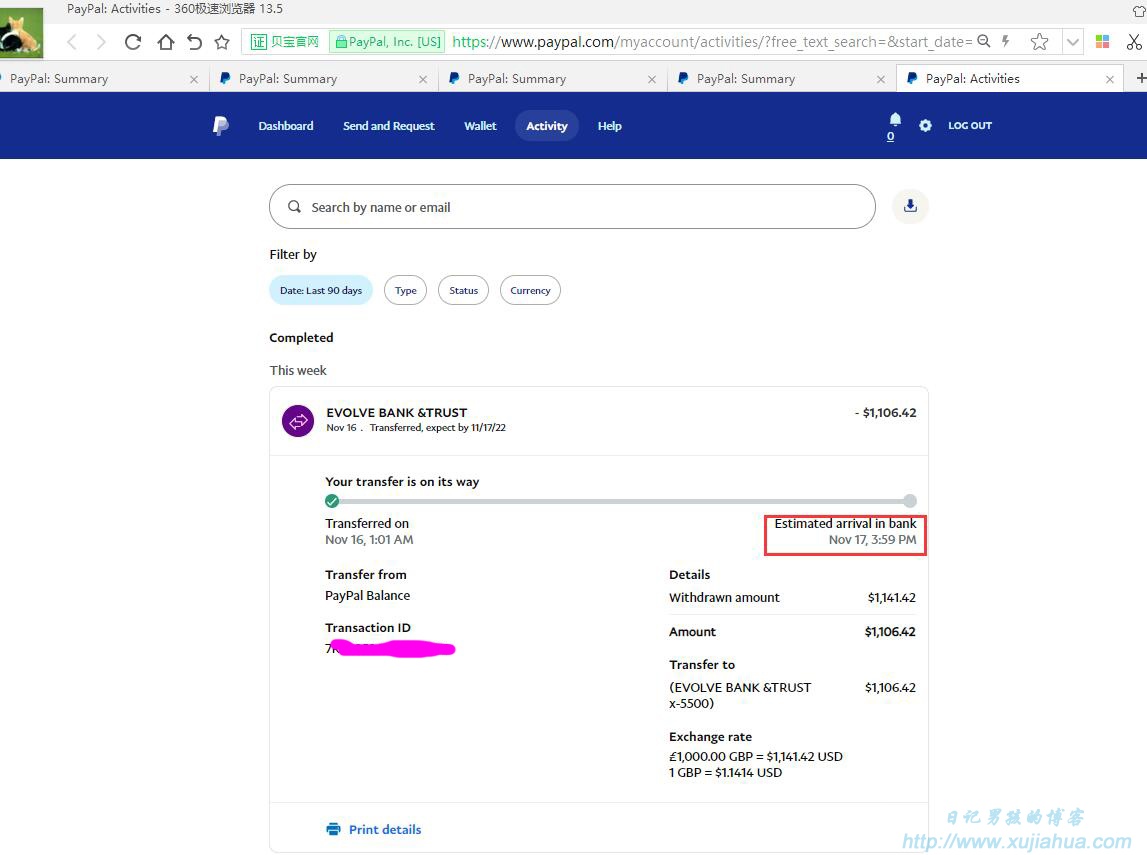Click the notification count 0 link
This screenshot has height=855, width=1147.
click(890, 137)
